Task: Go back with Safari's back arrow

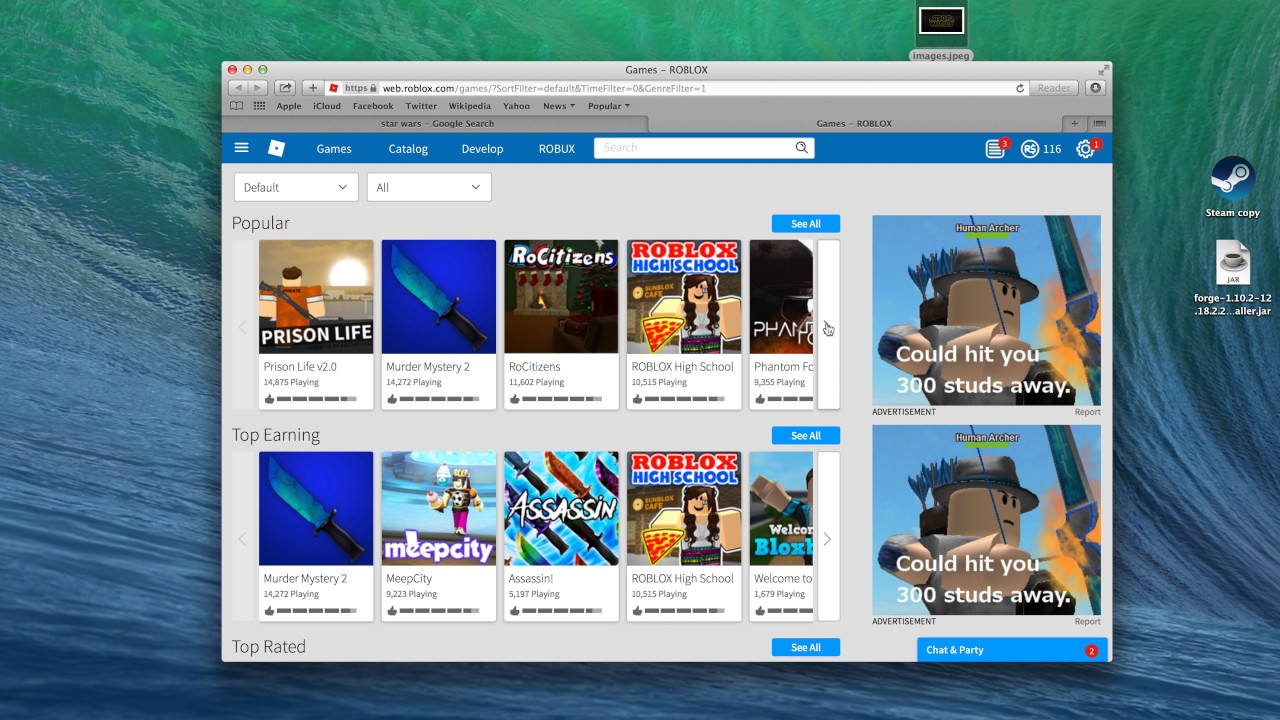Action: pyautogui.click(x=239, y=88)
